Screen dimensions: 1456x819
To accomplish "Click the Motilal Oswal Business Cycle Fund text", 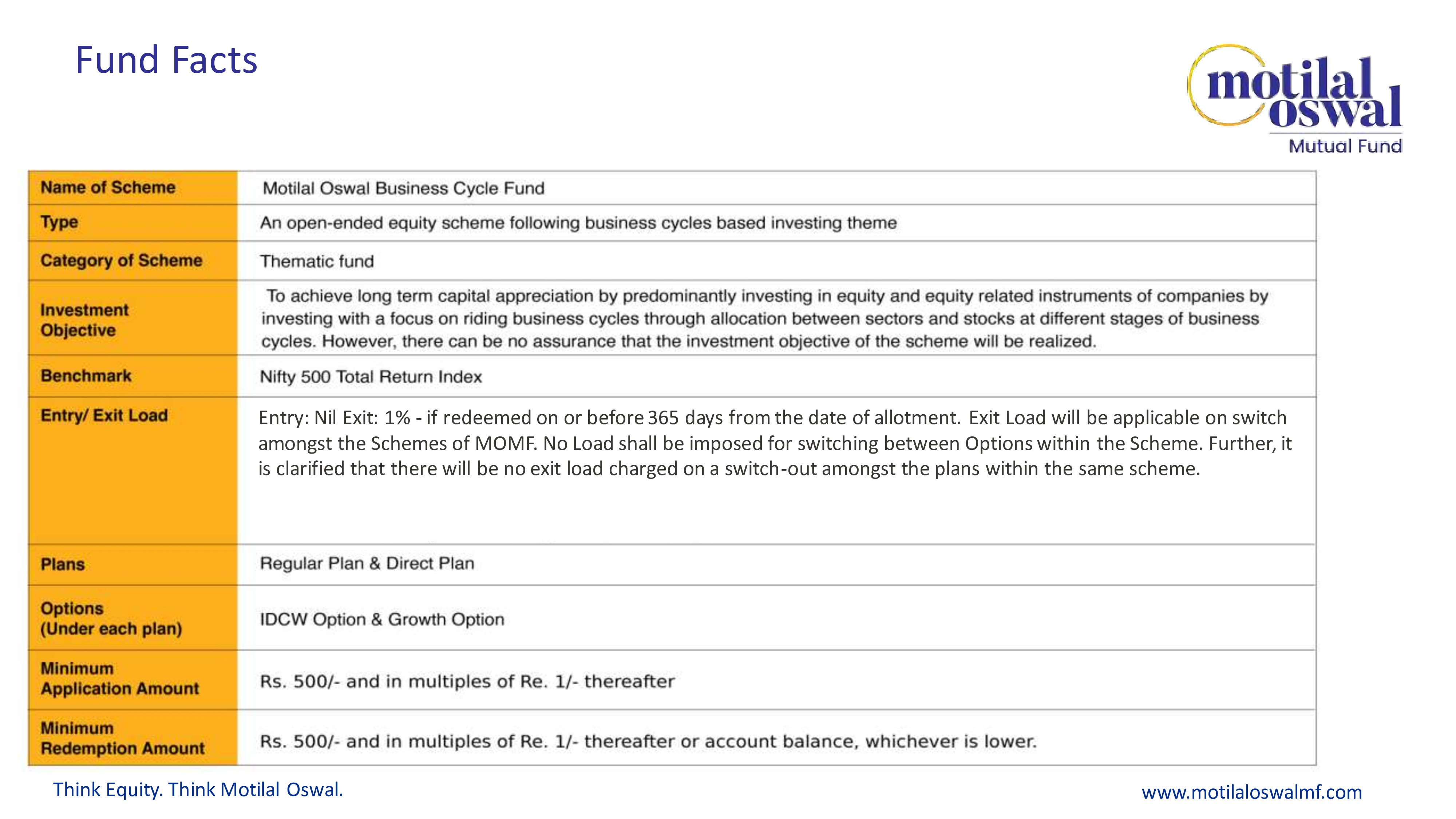I will (404, 188).
